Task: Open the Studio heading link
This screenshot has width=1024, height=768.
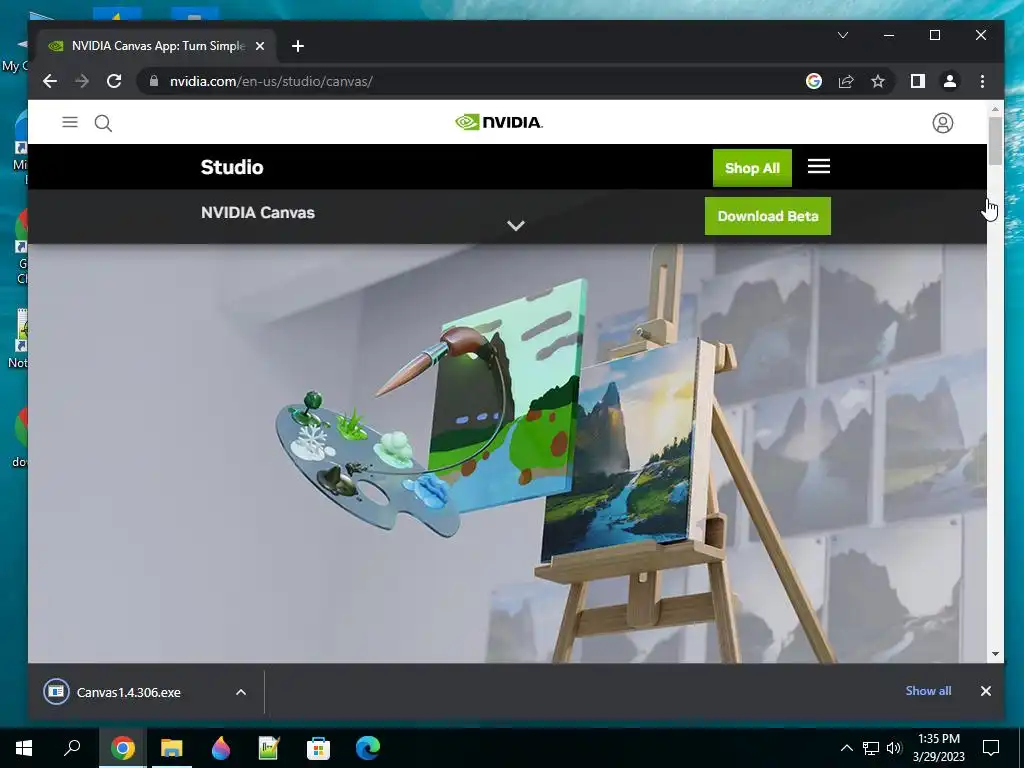Action: coord(232,167)
